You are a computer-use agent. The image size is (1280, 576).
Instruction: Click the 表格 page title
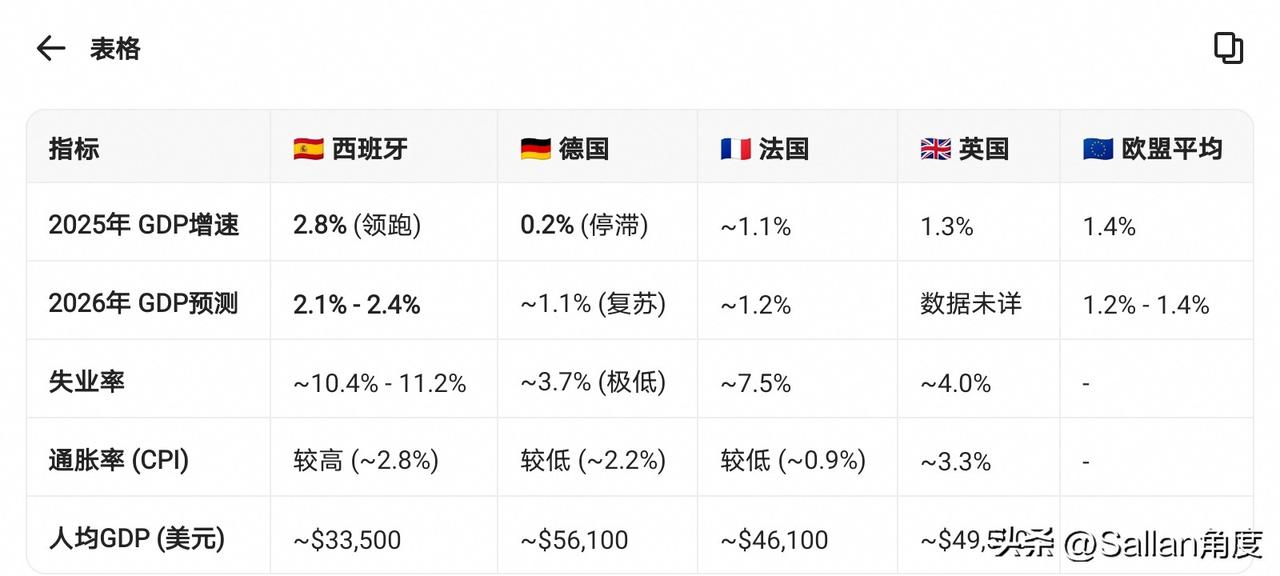(x=115, y=48)
